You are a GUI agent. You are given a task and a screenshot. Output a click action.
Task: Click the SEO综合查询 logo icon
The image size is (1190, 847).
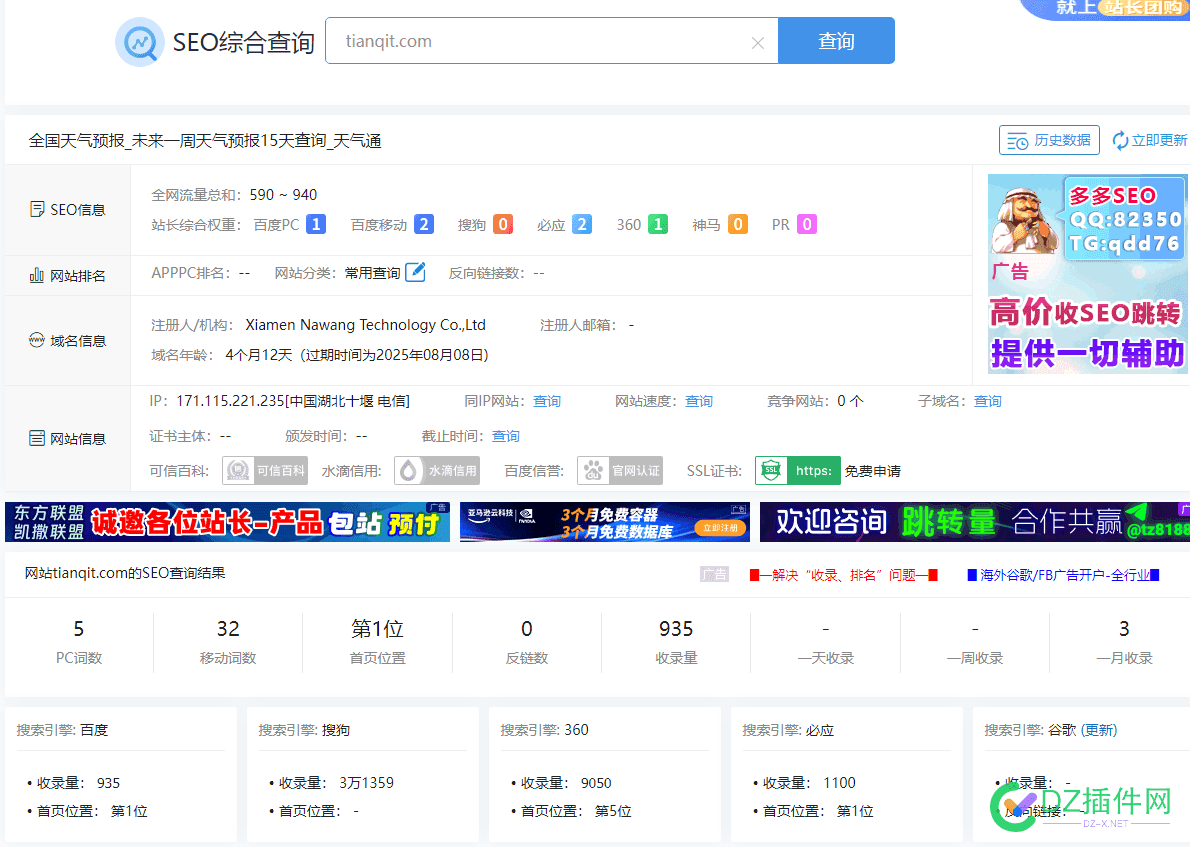tap(140, 40)
